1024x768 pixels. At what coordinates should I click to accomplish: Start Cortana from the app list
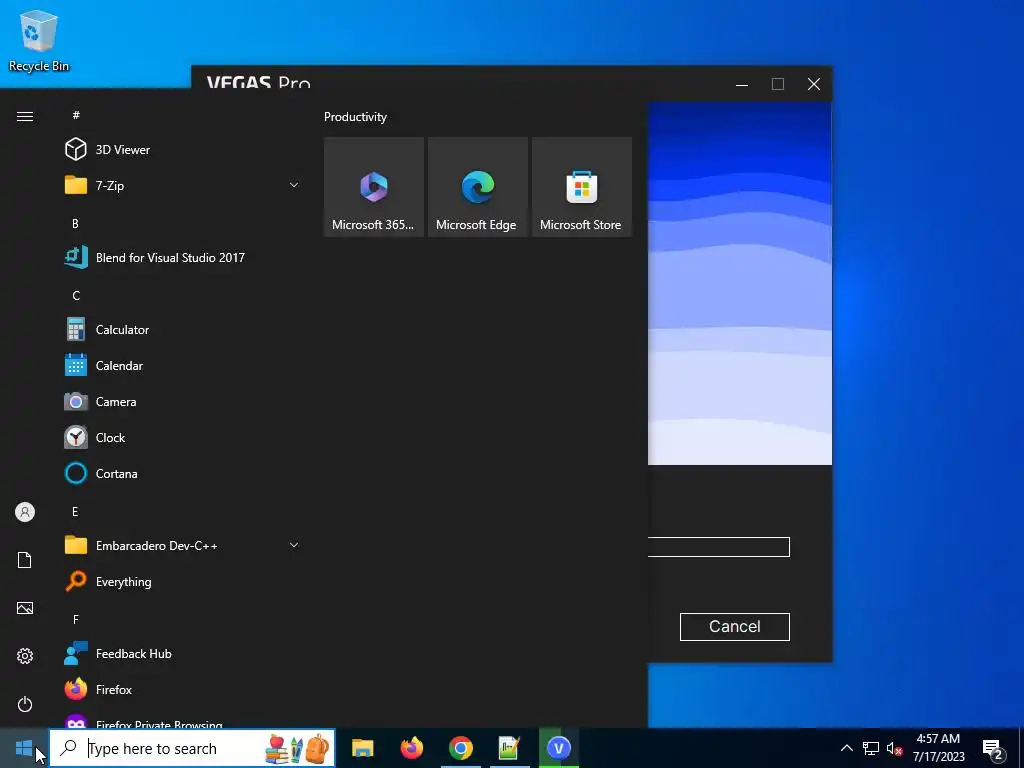coord(182,473)
